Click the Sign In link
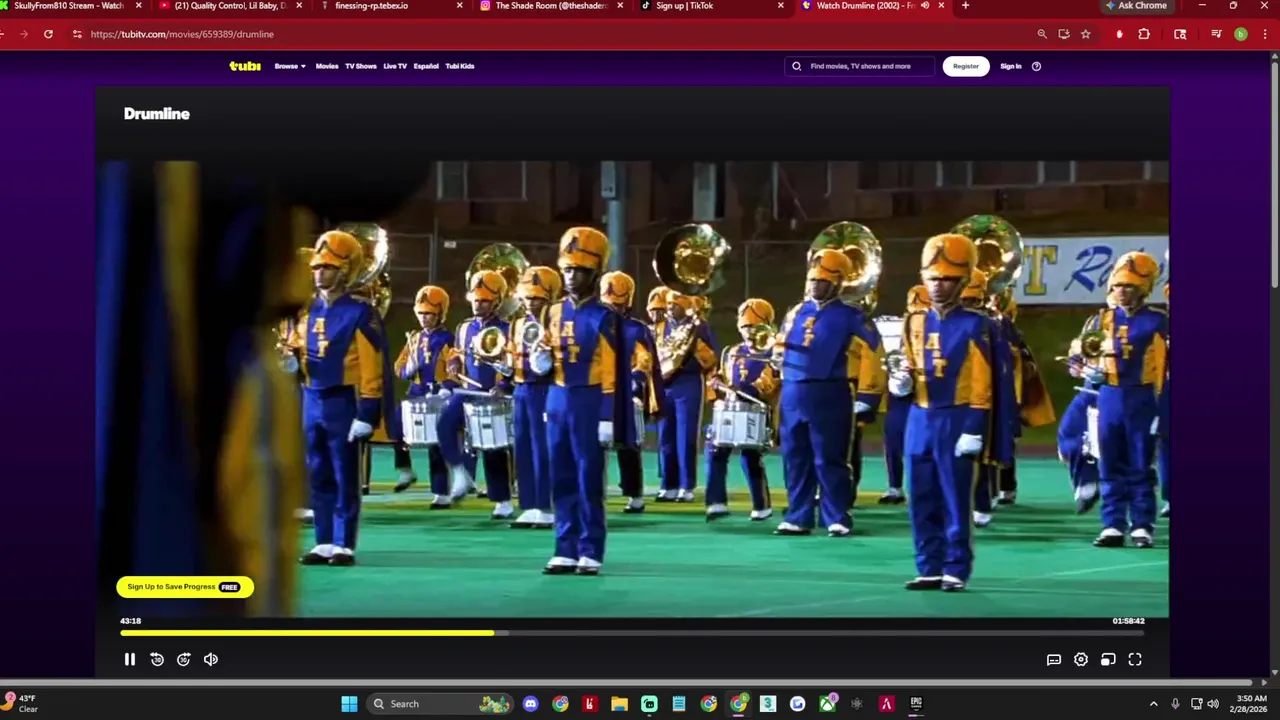The width and height of the screenshot is (1280, 720). pyautogui.click(x=1011, y=66)
